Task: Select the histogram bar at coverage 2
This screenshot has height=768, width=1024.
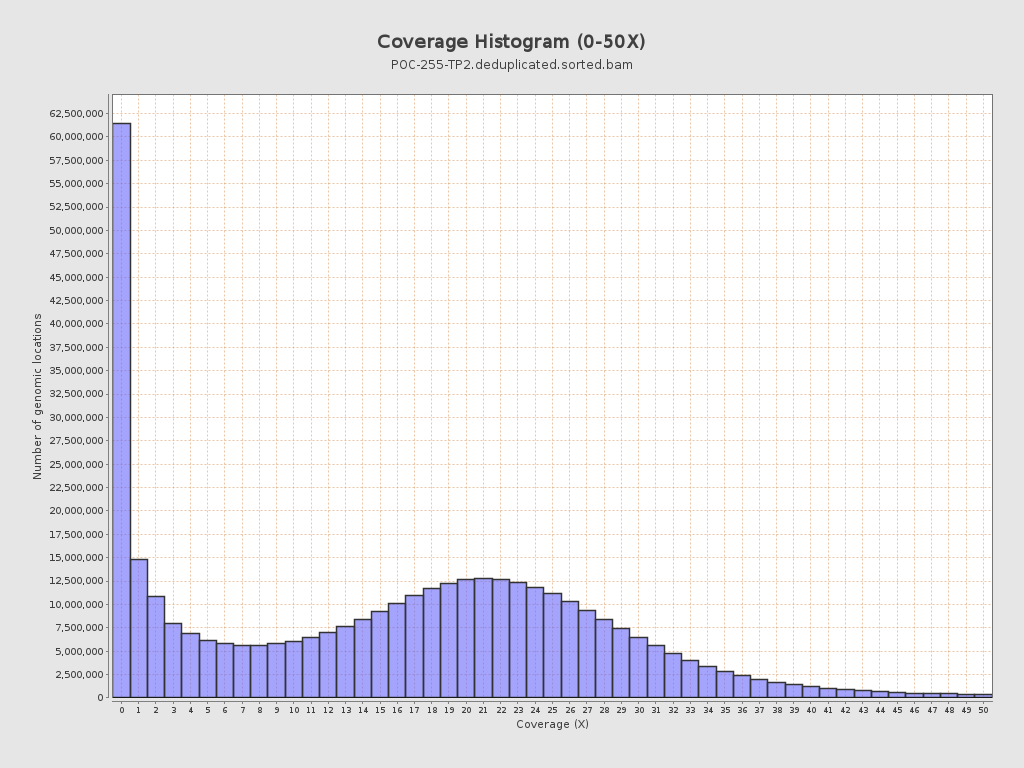Action: pyautogui.click(x=156, y=647)
